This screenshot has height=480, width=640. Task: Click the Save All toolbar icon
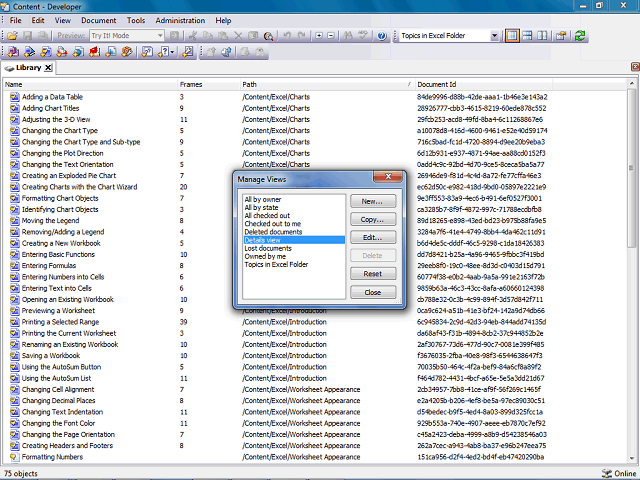42,36
